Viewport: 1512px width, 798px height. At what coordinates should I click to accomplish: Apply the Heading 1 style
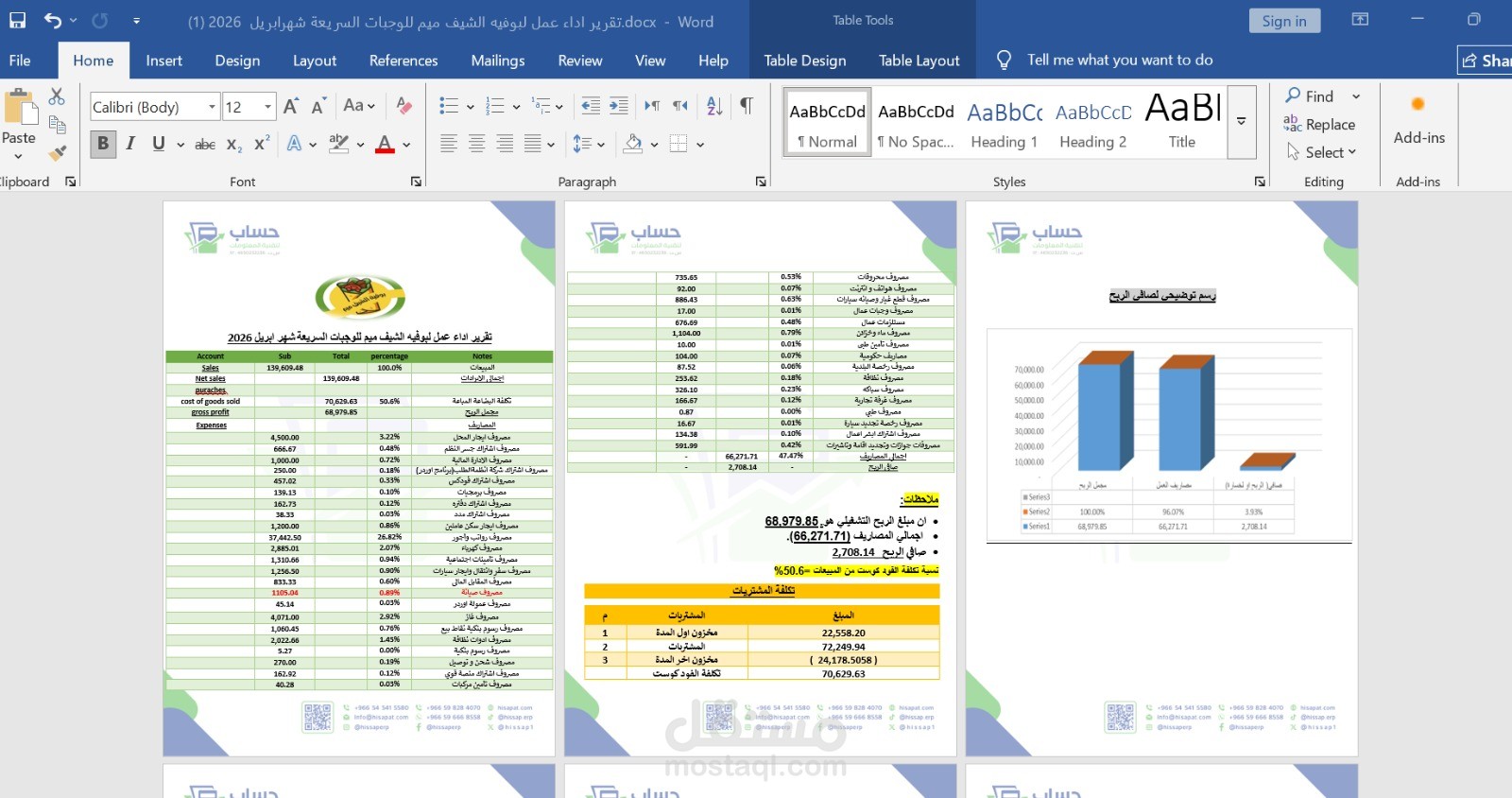tap(1004, 124)
